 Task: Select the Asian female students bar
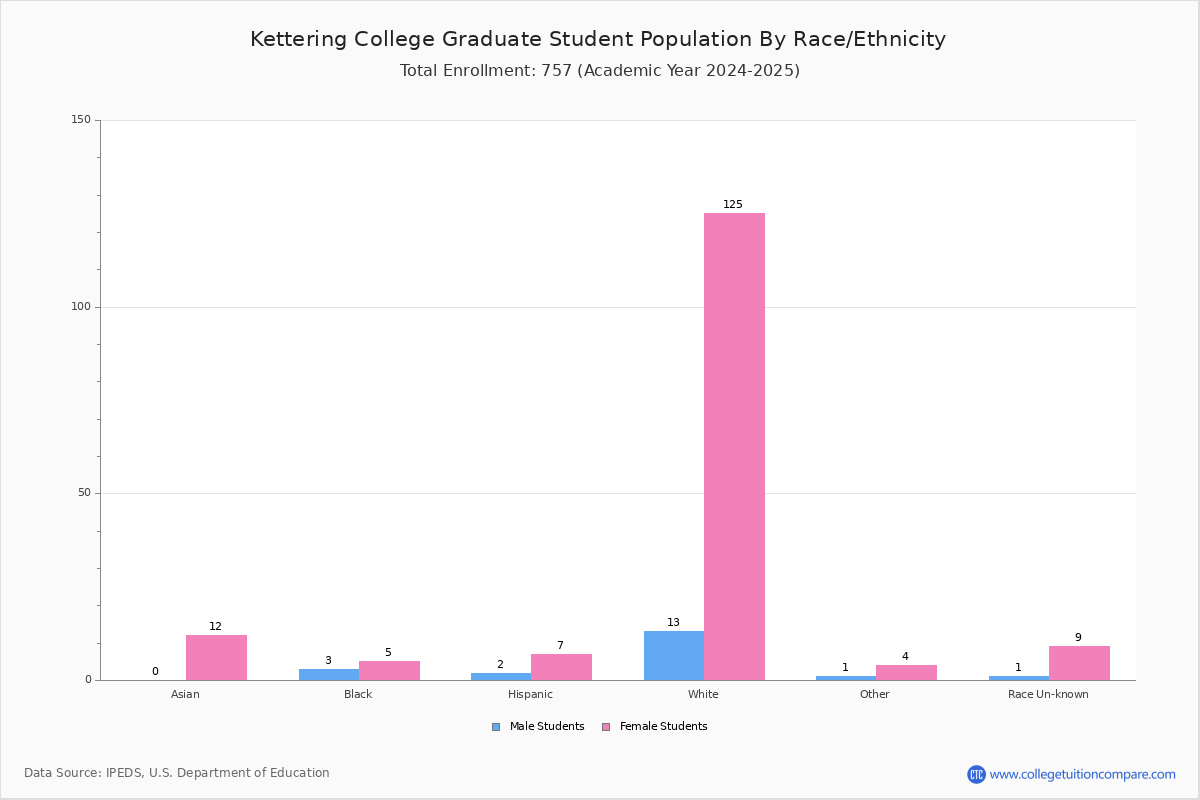click(x=216, y=658)
